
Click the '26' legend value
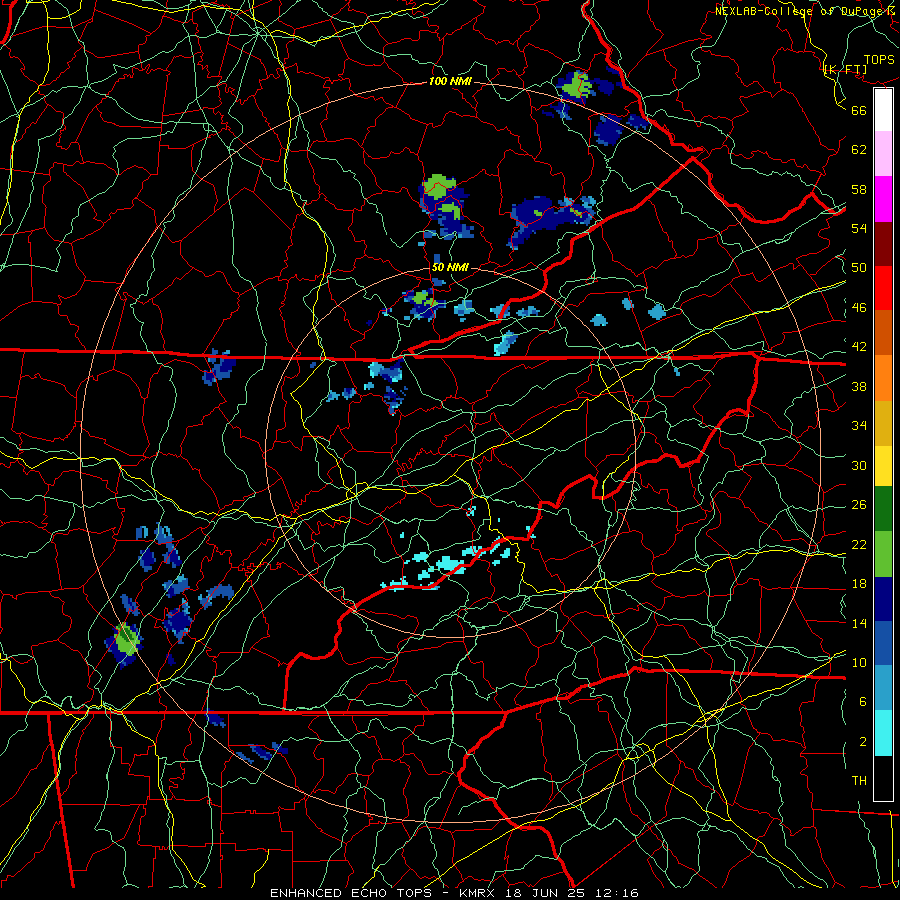[859, 505]
